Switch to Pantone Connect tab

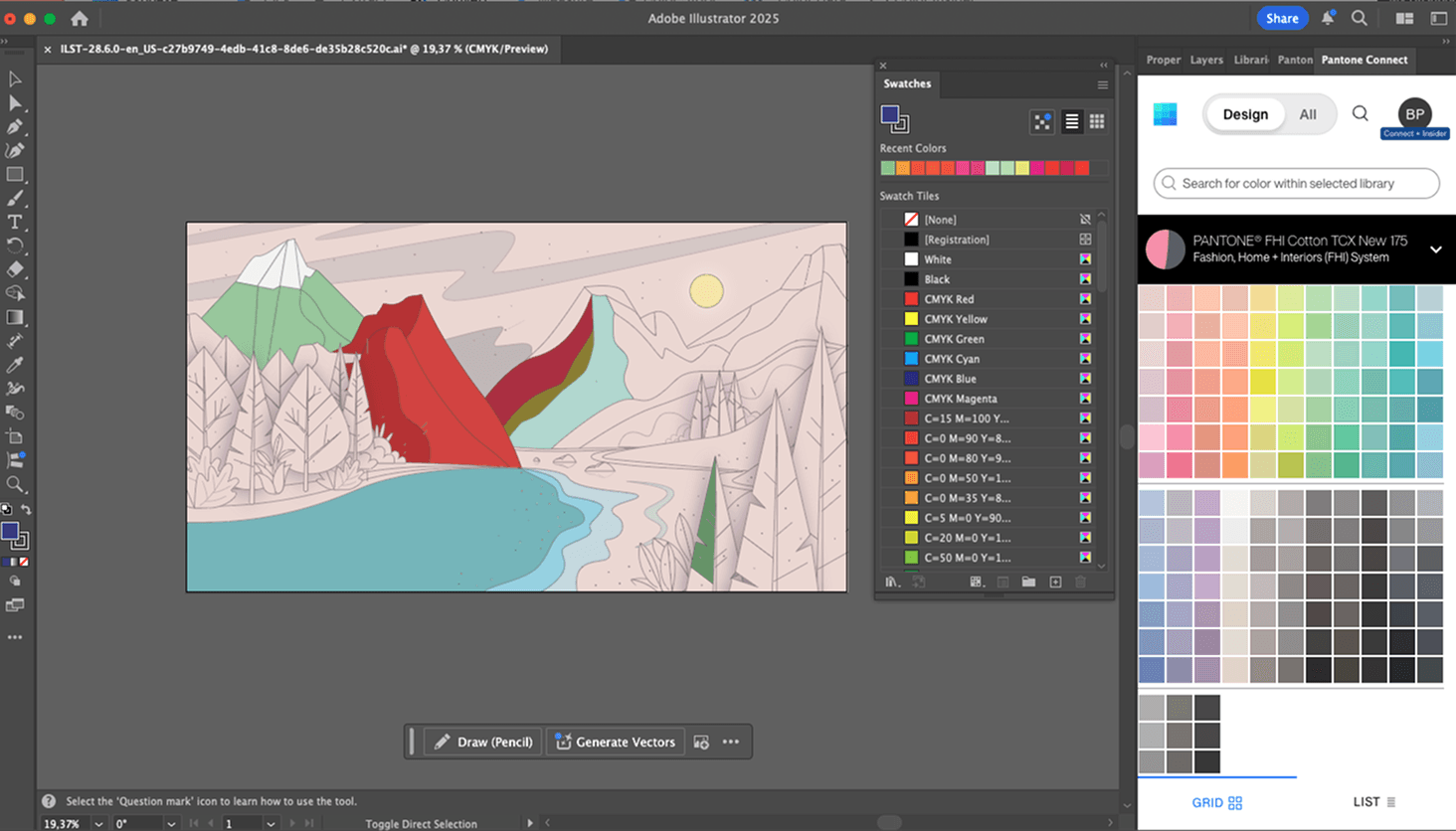click(1365, 60)
